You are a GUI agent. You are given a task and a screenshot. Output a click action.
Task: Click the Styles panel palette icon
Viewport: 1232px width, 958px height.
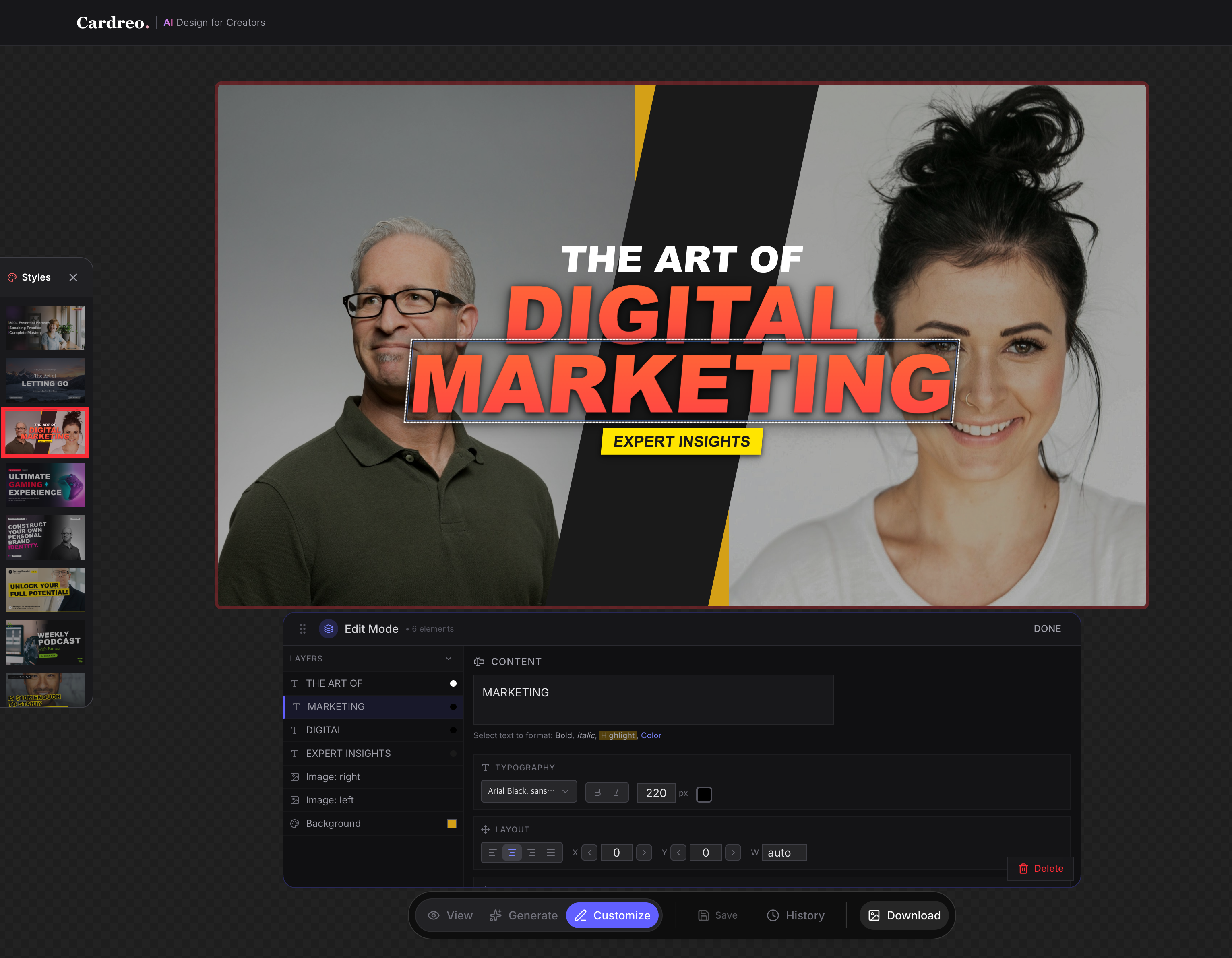[11, 277]
